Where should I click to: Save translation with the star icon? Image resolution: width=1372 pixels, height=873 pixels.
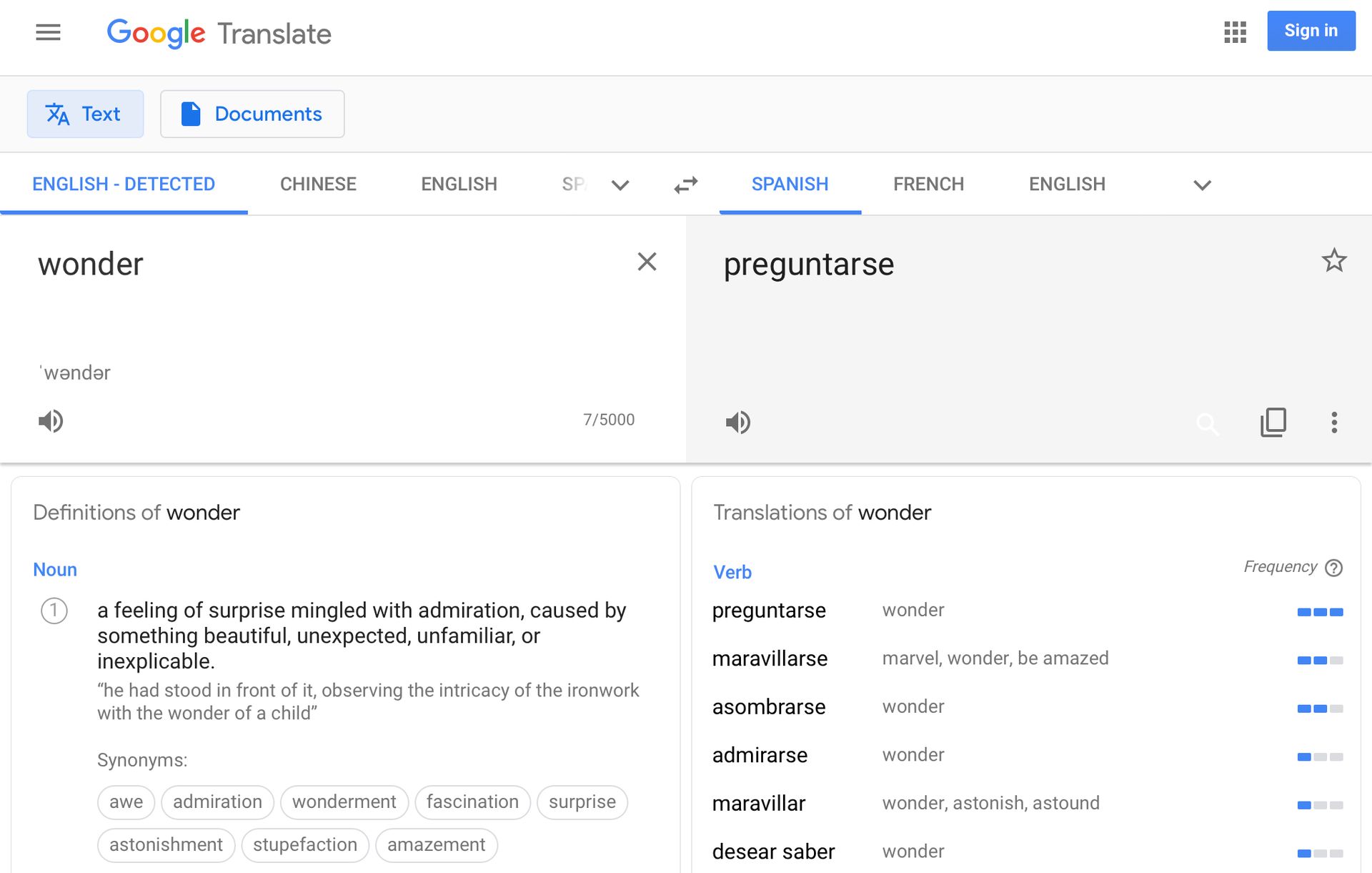[1333, 260]
